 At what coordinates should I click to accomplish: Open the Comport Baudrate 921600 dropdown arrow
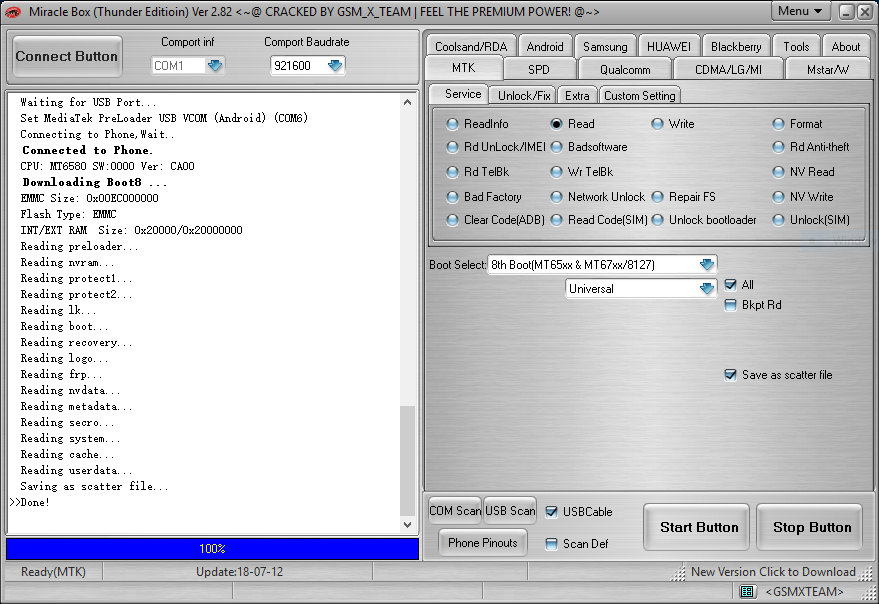pos(335,66)
